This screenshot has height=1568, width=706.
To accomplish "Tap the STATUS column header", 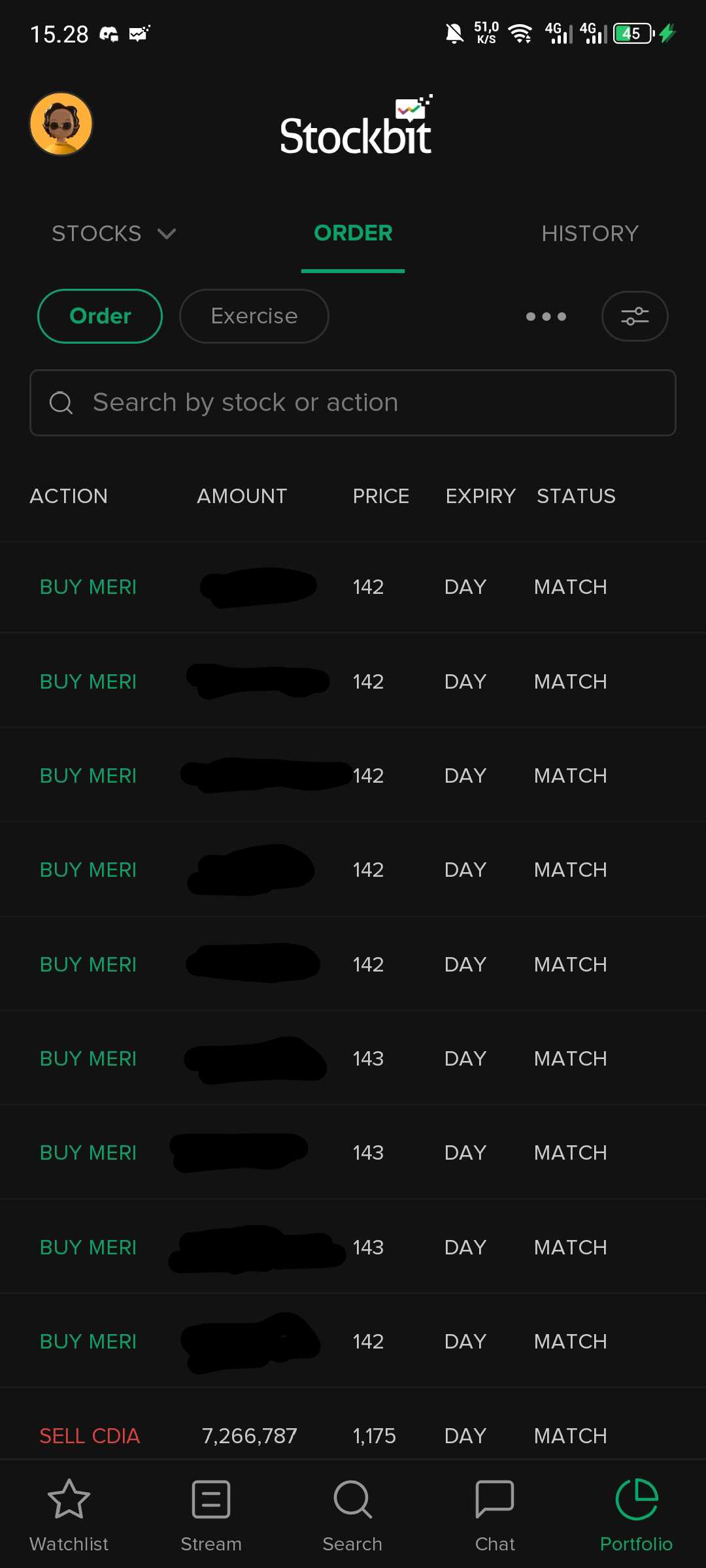I will coord(576,497).
